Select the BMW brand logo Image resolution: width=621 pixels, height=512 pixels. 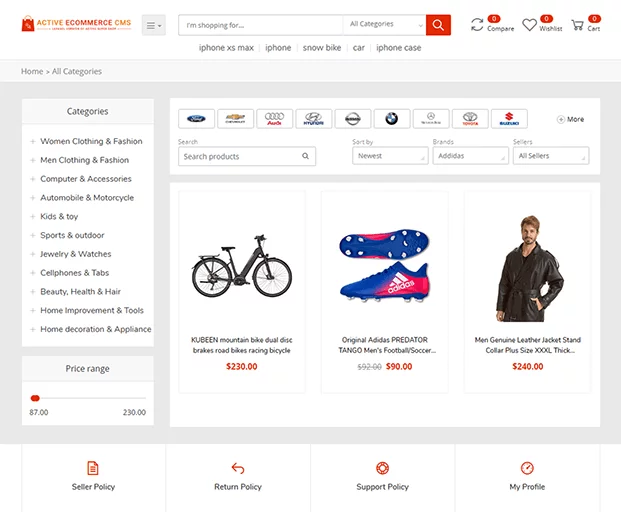(392, 119)
